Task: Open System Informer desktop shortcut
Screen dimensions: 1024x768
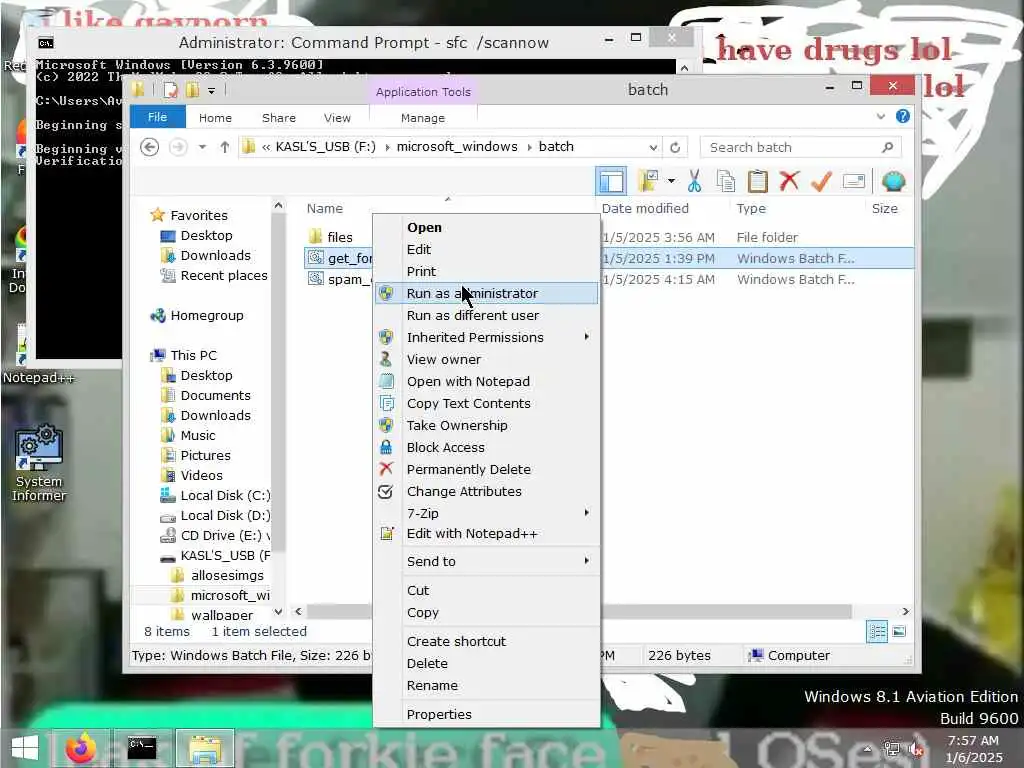Action: pos(39,463)
